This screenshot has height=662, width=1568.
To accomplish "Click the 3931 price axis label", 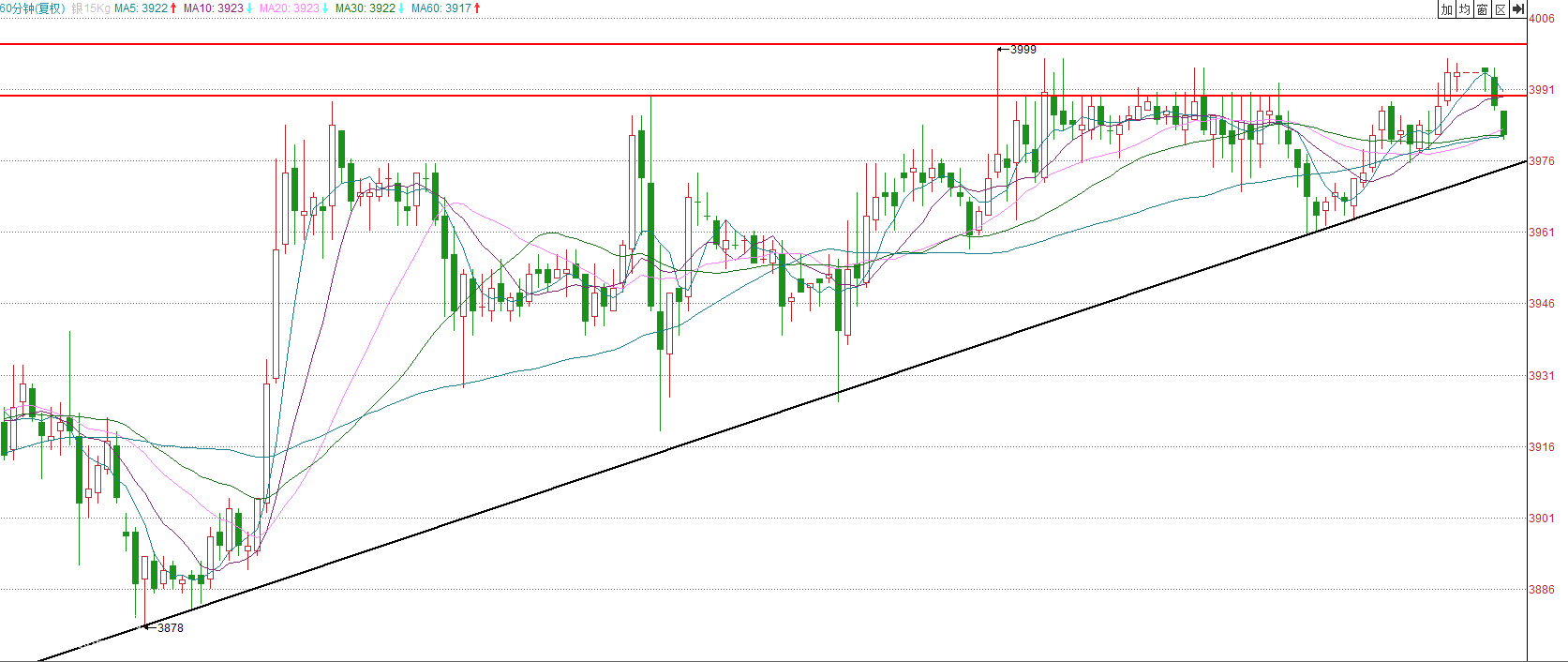I will [1542, 376].
